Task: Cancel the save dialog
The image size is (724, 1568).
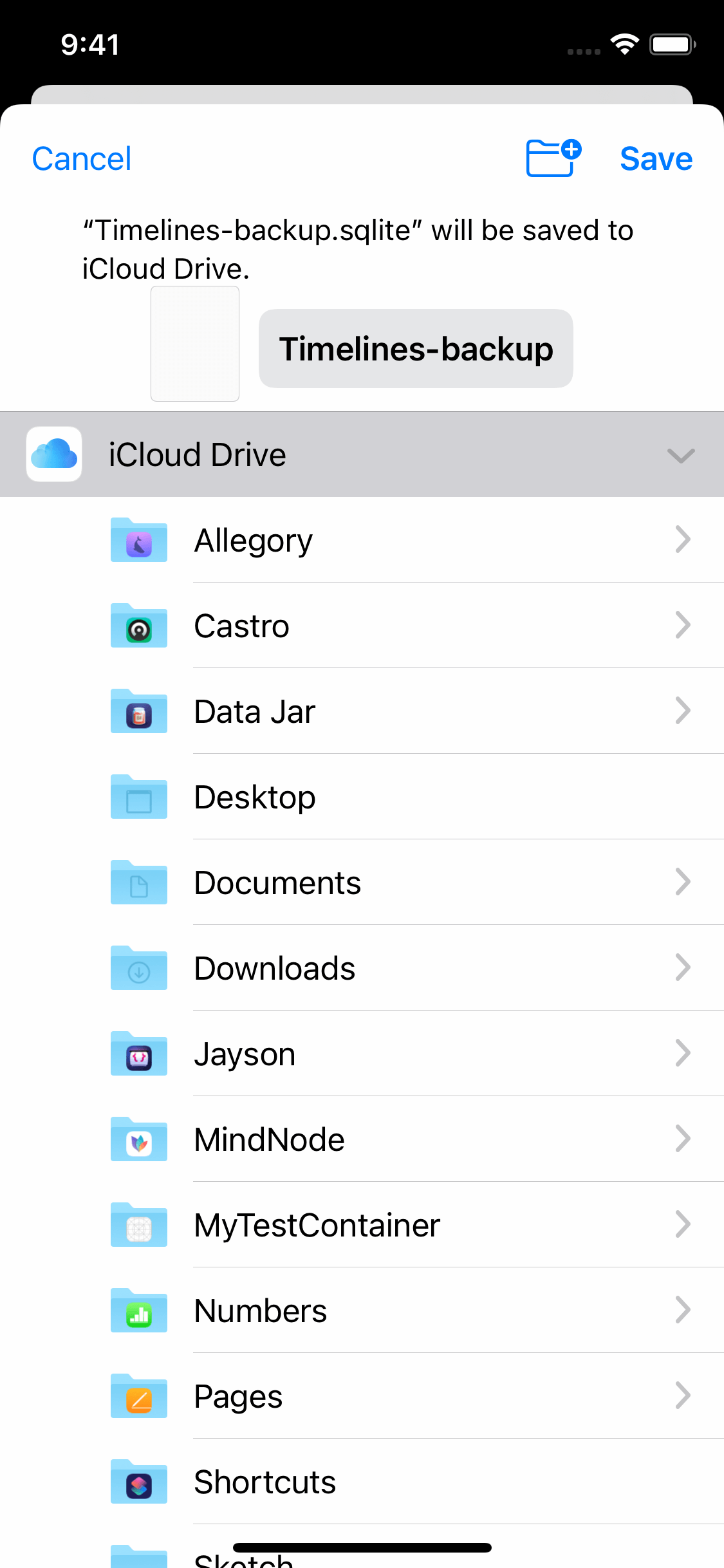Action: coord(82,159)
